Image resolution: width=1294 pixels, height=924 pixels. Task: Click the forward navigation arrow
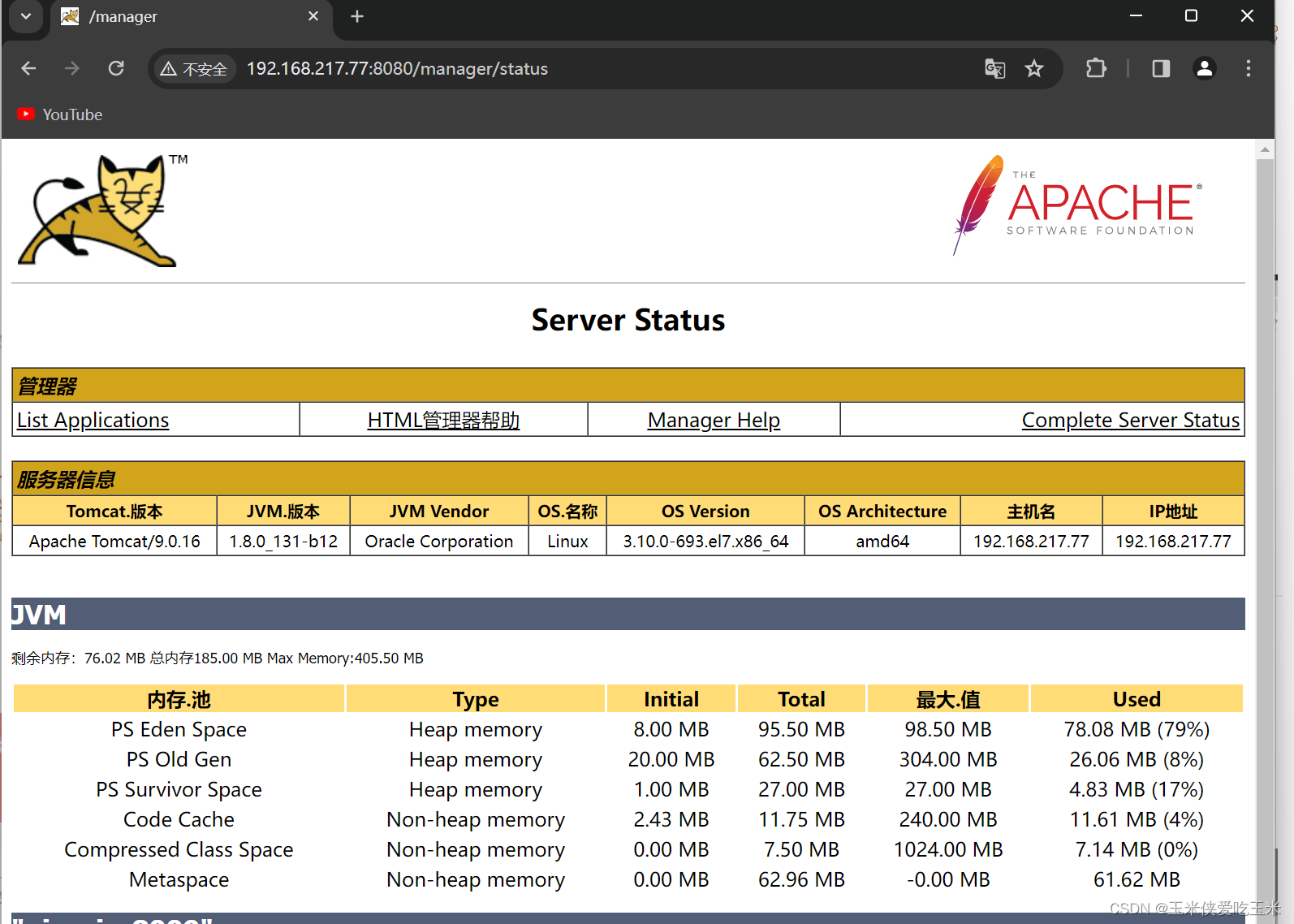(72, 69)
